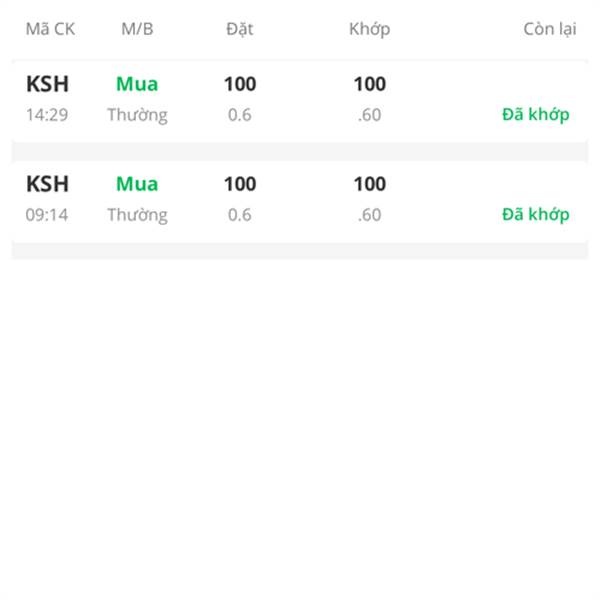
Task: Click matched price .60 in 14:29 order
Action: coord(370,115)
